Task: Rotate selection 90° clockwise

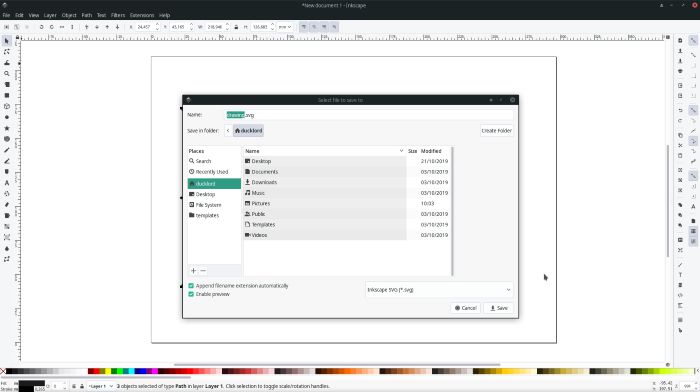Action: pyautogui.click(x=52, y=27)
